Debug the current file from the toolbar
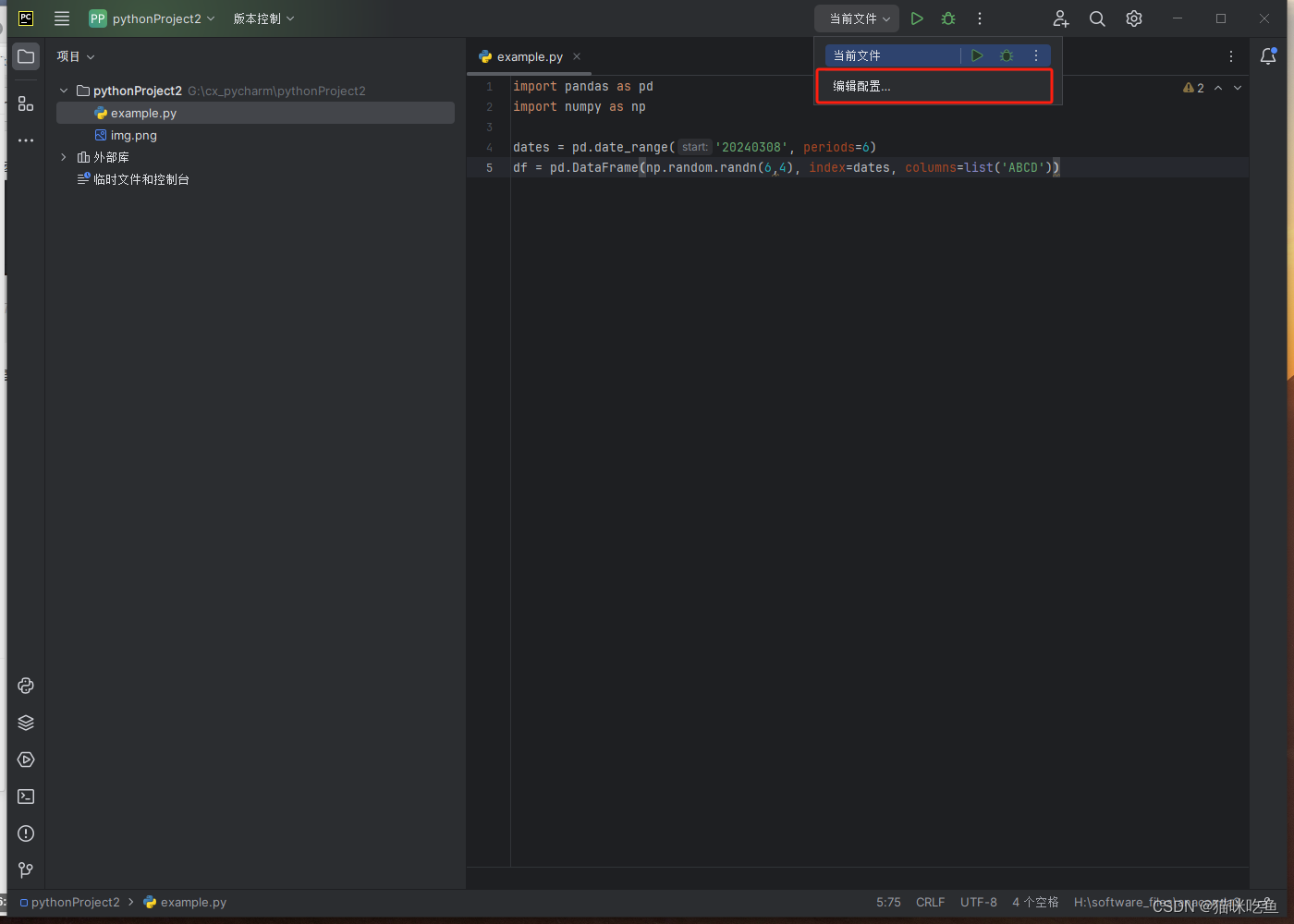1294x924 pixels. pyautogui.click(x=948, y=18)
